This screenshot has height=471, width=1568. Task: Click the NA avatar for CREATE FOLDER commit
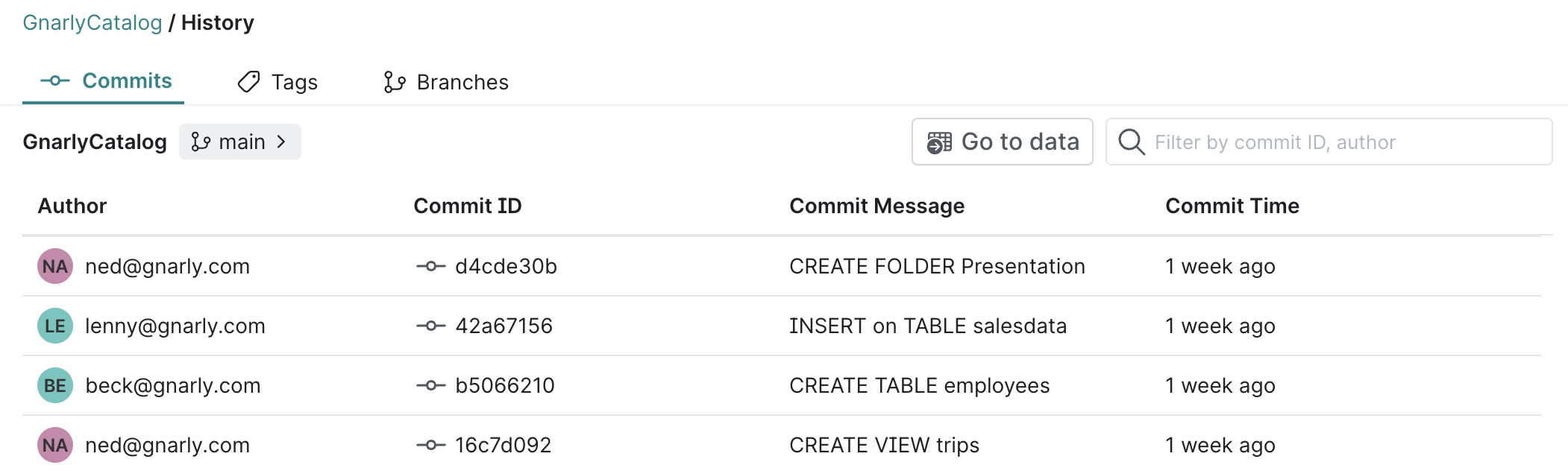[x=55, y=266]
